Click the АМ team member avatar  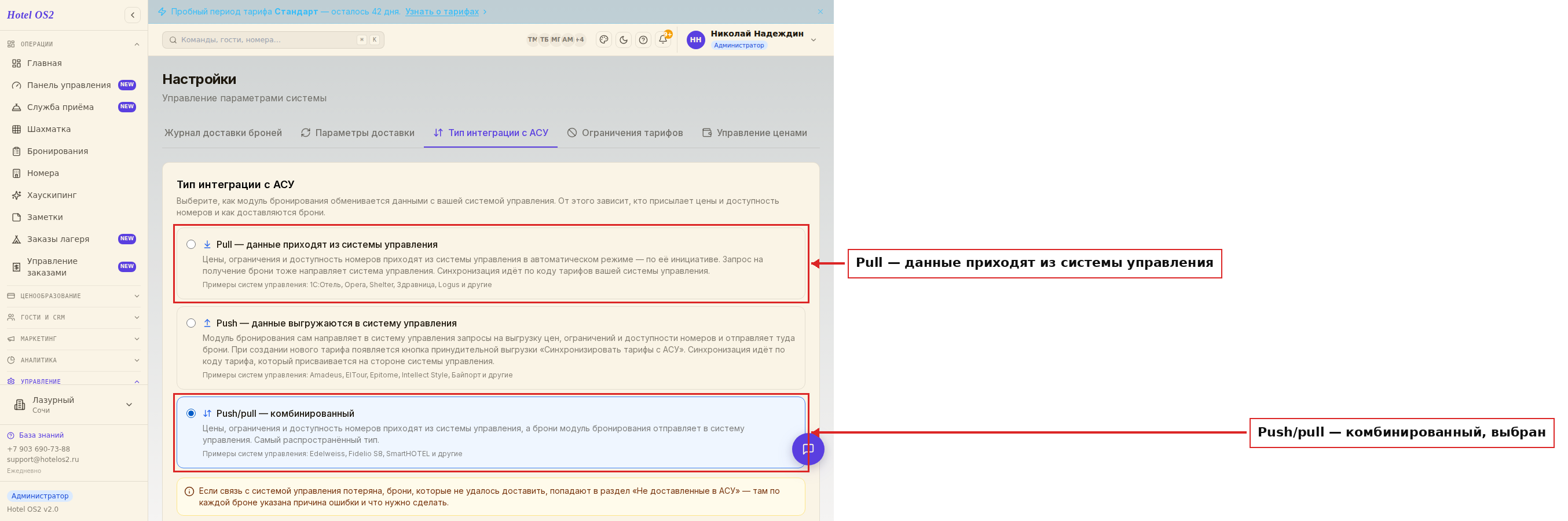[x=567, y=40]
